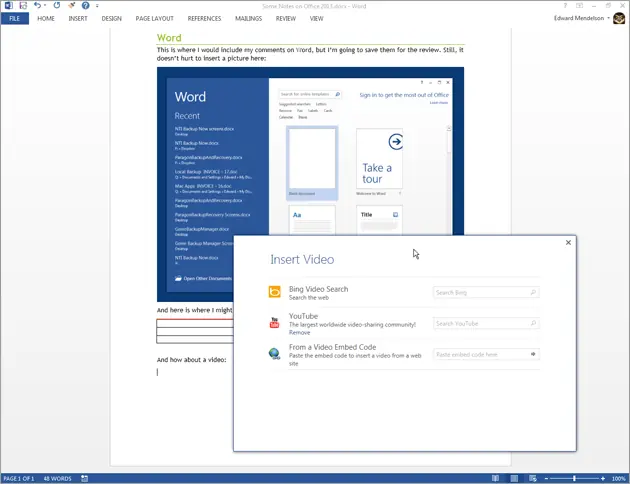Switch to the PAGE LAYOUT ribbon tab
630x484 pixels.
tap(155, 18)
